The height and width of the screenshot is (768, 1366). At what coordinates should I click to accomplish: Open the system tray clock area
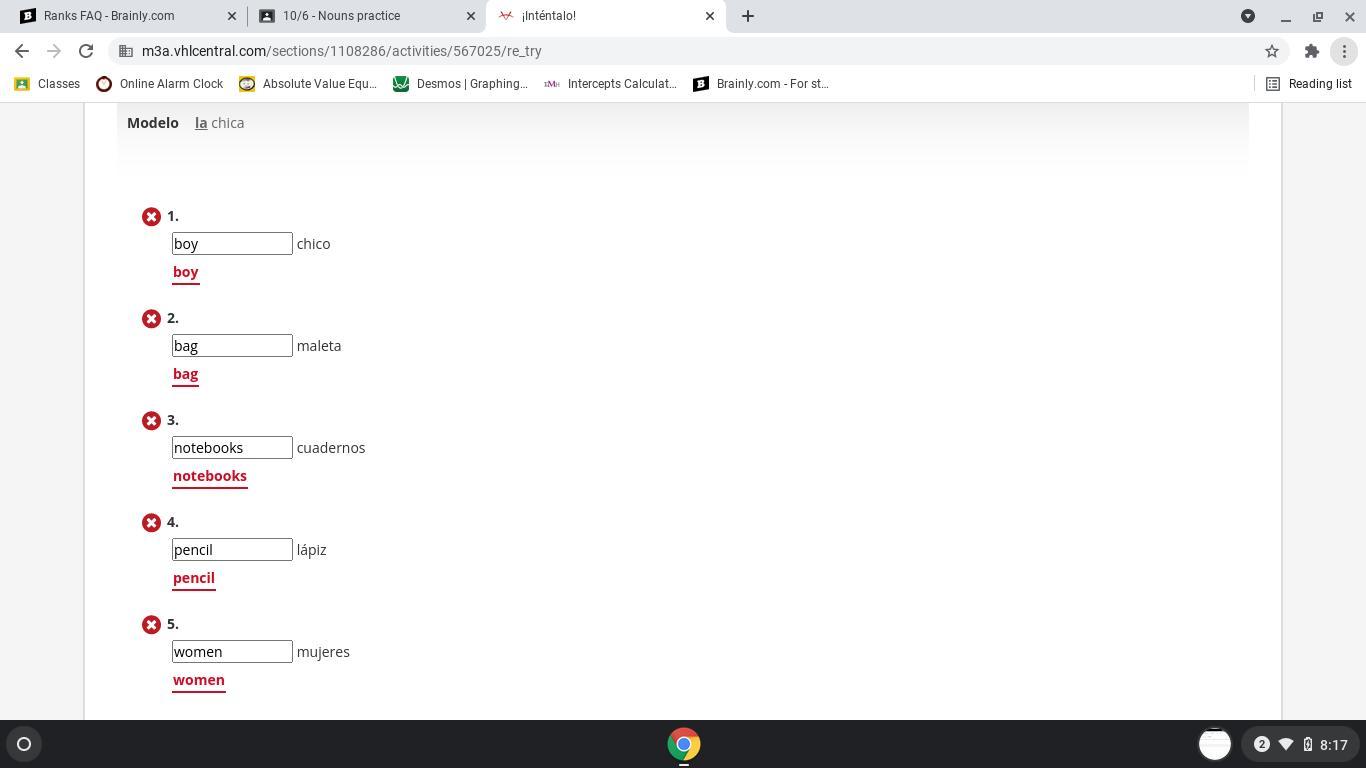[1298, 744]
